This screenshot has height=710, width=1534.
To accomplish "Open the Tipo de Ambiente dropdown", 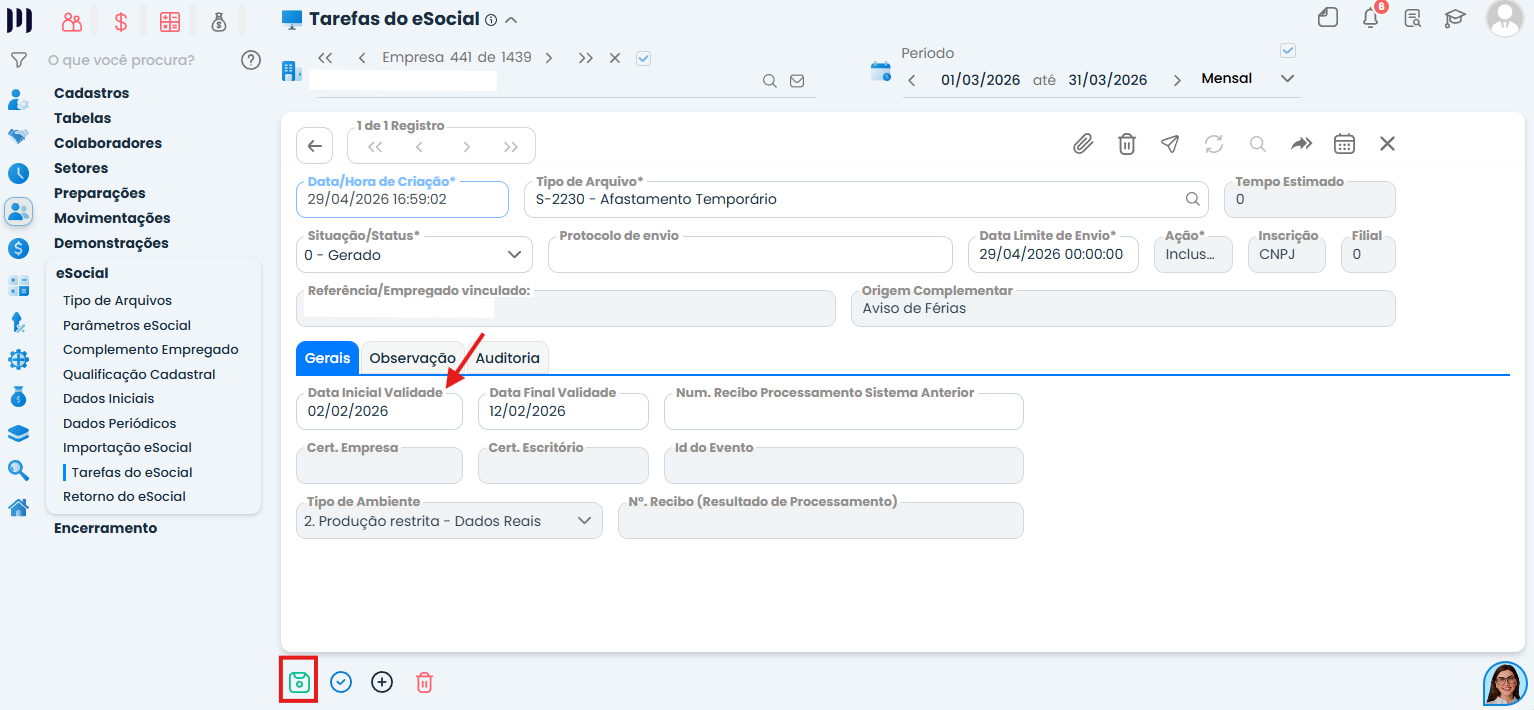I will [x=449, y=520].
